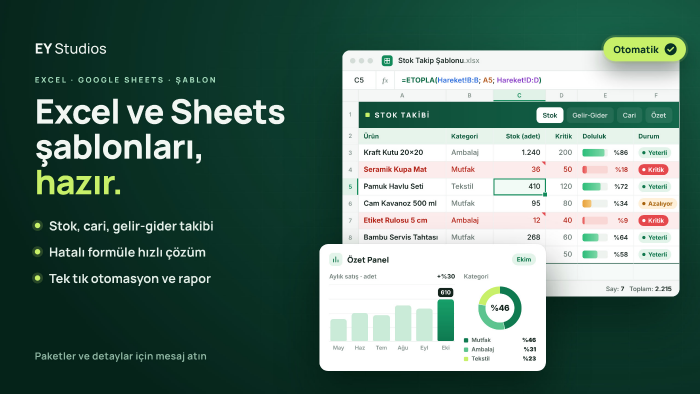Open the Stok tab
This screenshot has width=700, height=394.
click(x=550, y=115)
